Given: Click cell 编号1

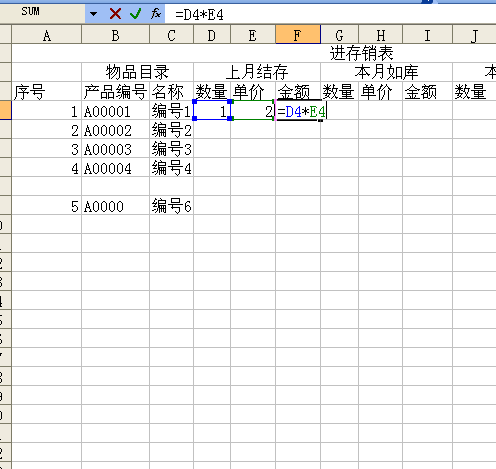Looking at the screenshot, I should tap(171, 111).
